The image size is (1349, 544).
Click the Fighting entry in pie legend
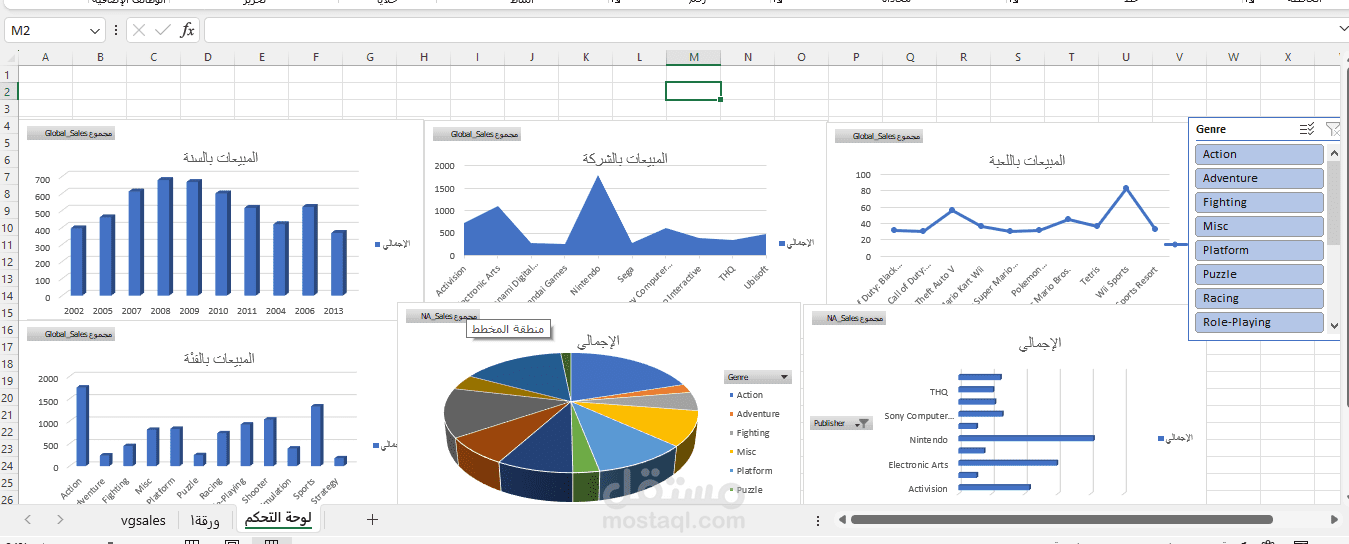[x=749, y=433]
